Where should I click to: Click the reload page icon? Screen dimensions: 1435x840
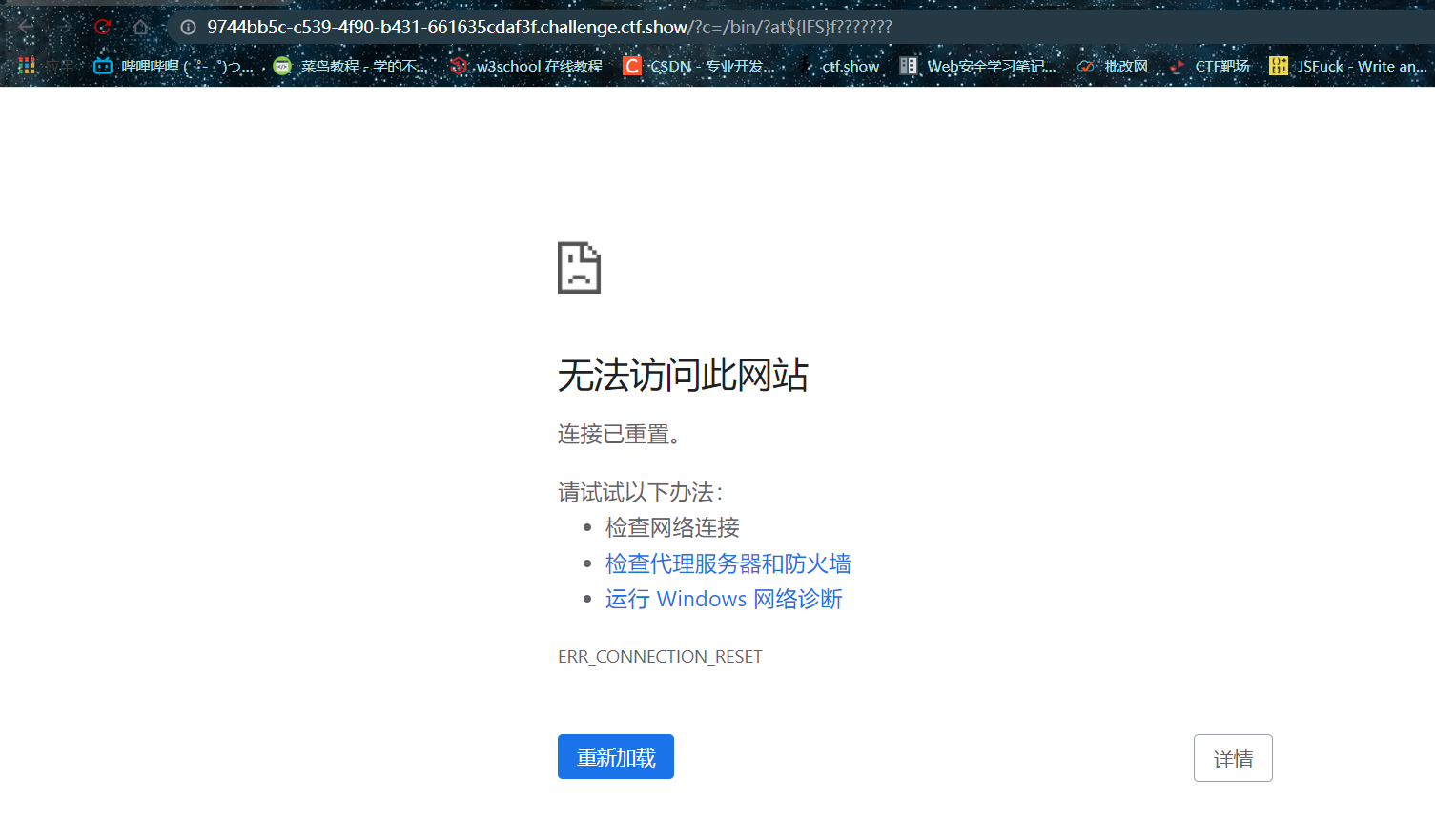point(102,27)
